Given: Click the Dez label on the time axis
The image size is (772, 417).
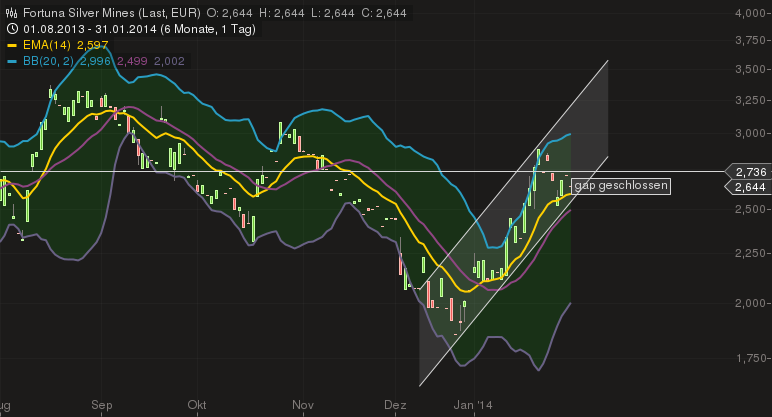Looking at the screenshot, I should [x=395, y=407].
